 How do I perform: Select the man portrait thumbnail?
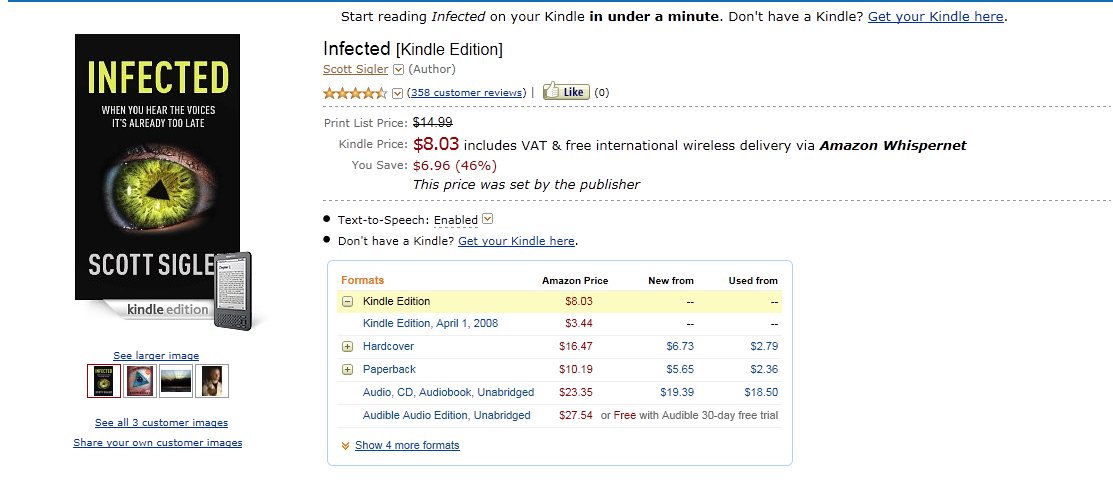tap(212, 381)
